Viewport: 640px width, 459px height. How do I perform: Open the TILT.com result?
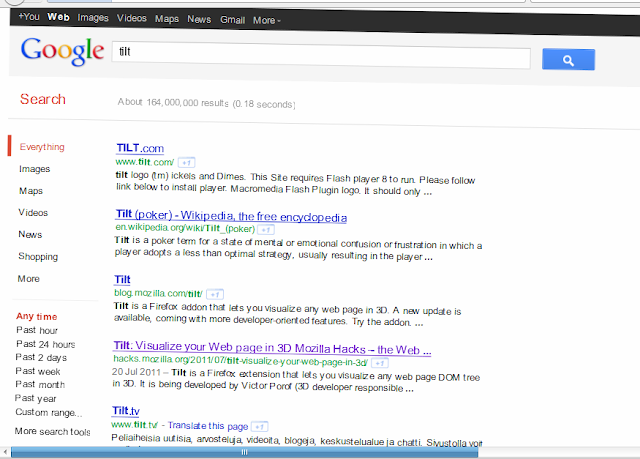[x=140, y=148]
